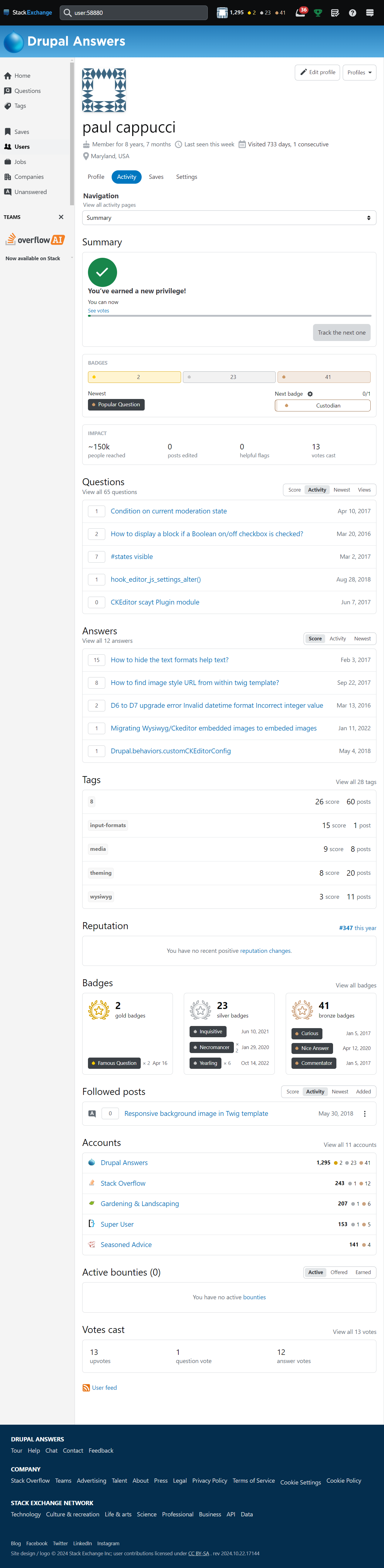
Task: Open the Stack Exchange sites menu icon
Action: [x=369, y=12]
